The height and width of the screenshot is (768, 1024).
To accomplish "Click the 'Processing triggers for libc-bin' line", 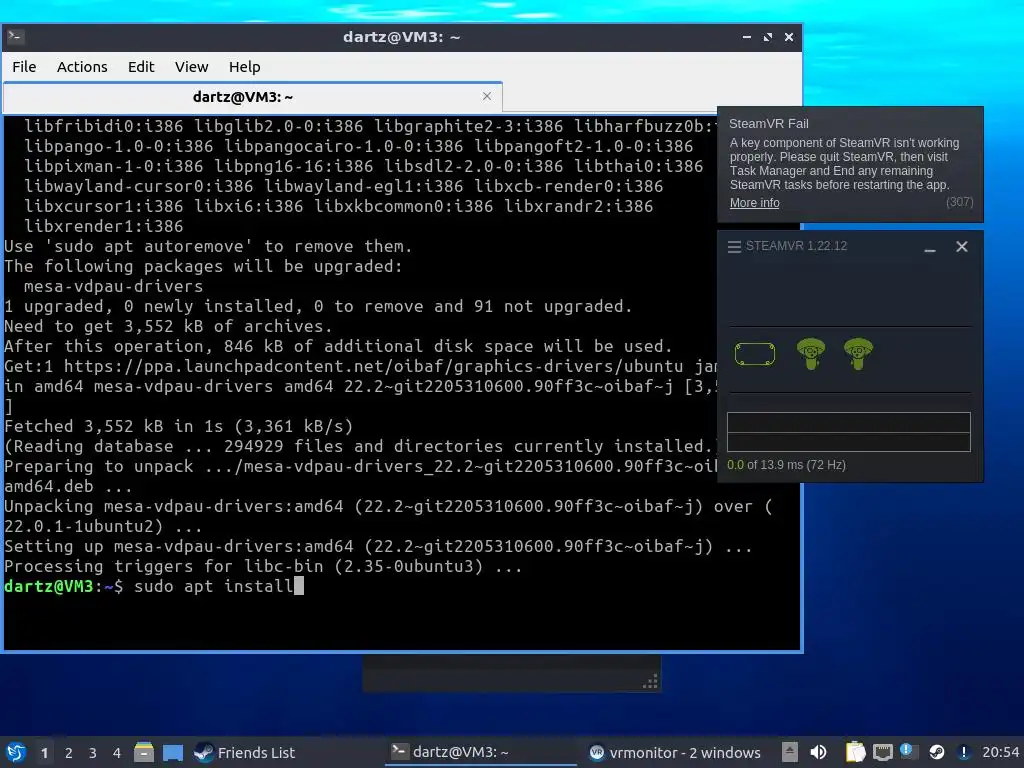I will (263, 566).
